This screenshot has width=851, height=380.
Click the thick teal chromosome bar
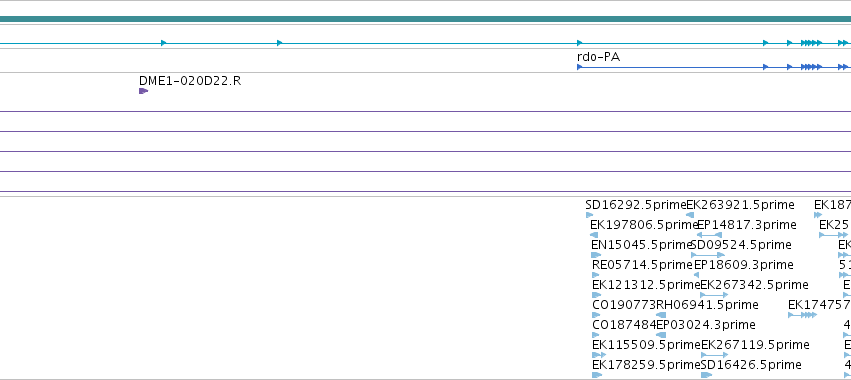426,19
